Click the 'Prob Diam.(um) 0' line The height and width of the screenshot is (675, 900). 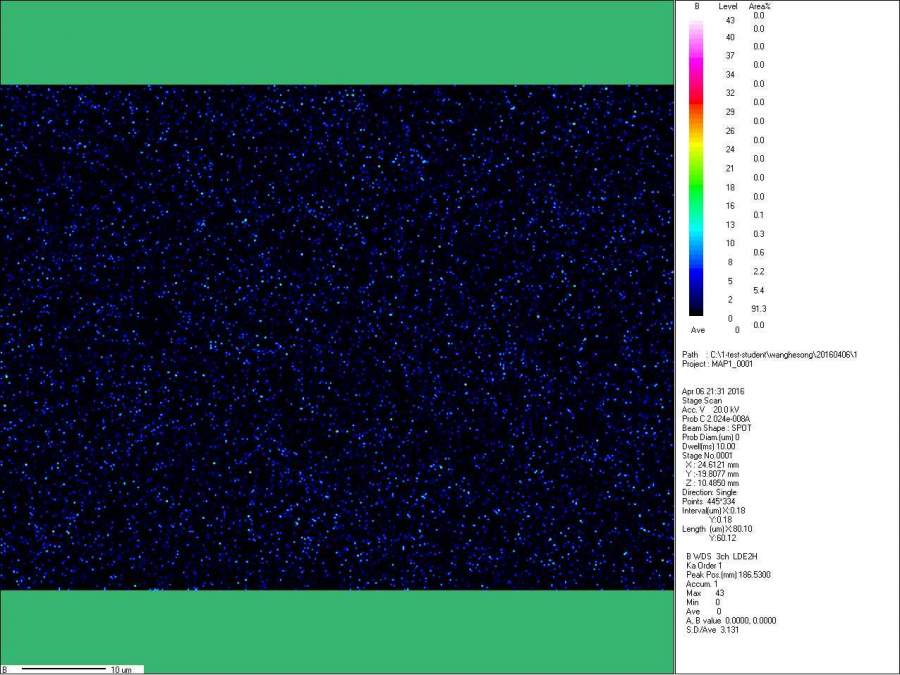[711, 437]
